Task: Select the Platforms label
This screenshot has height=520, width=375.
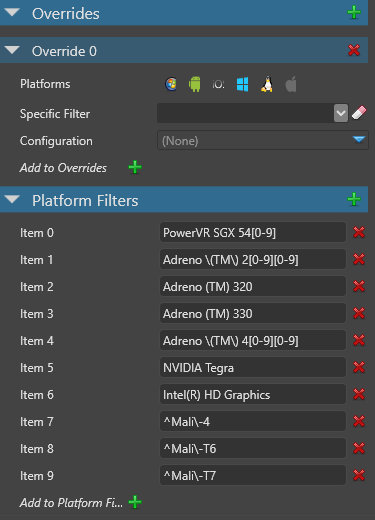Action: [x=45, y=84]
